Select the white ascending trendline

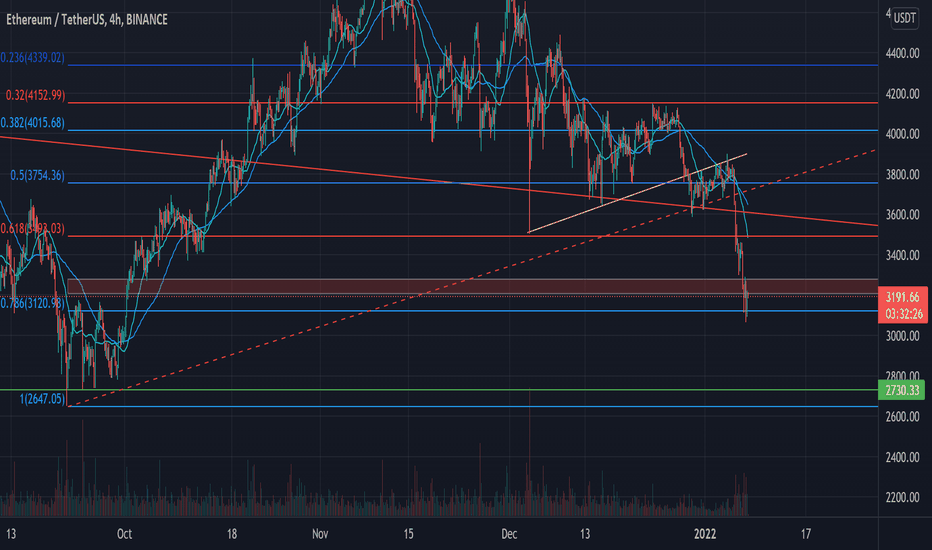point(637,193)
